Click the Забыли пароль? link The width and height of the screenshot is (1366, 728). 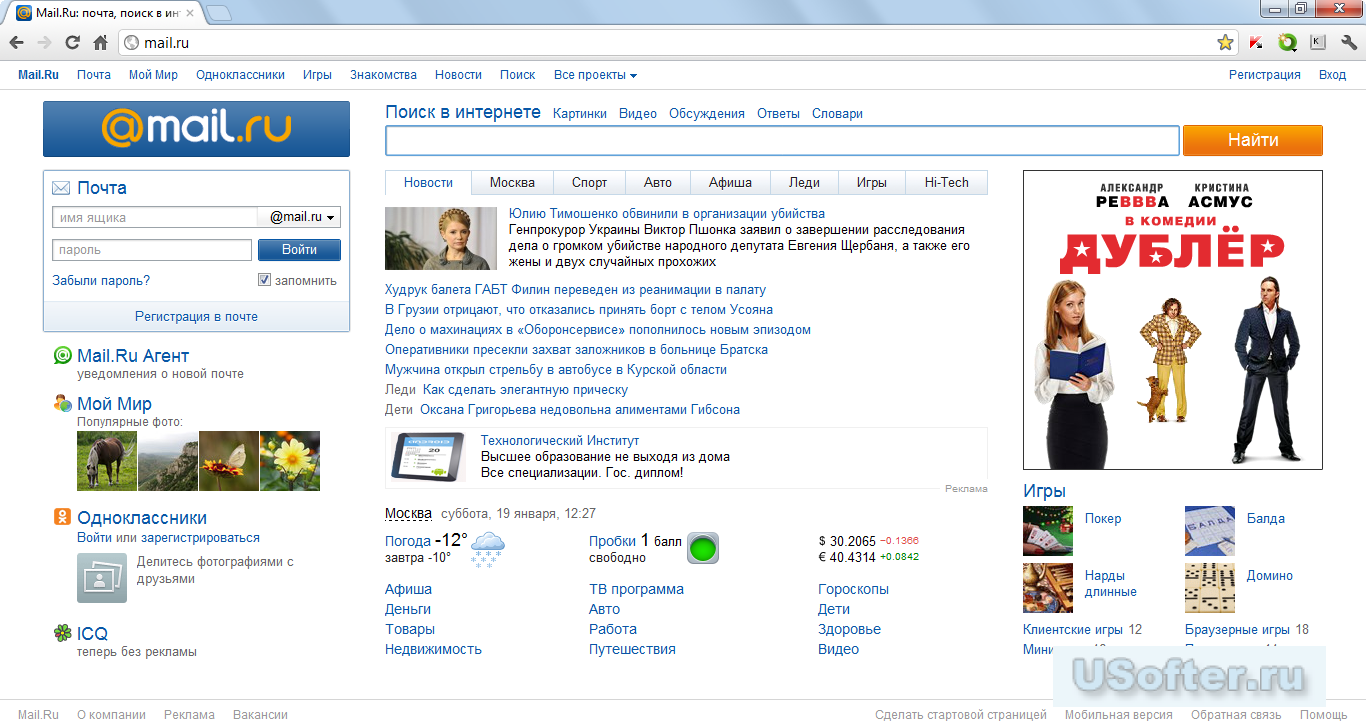(101, 281)
